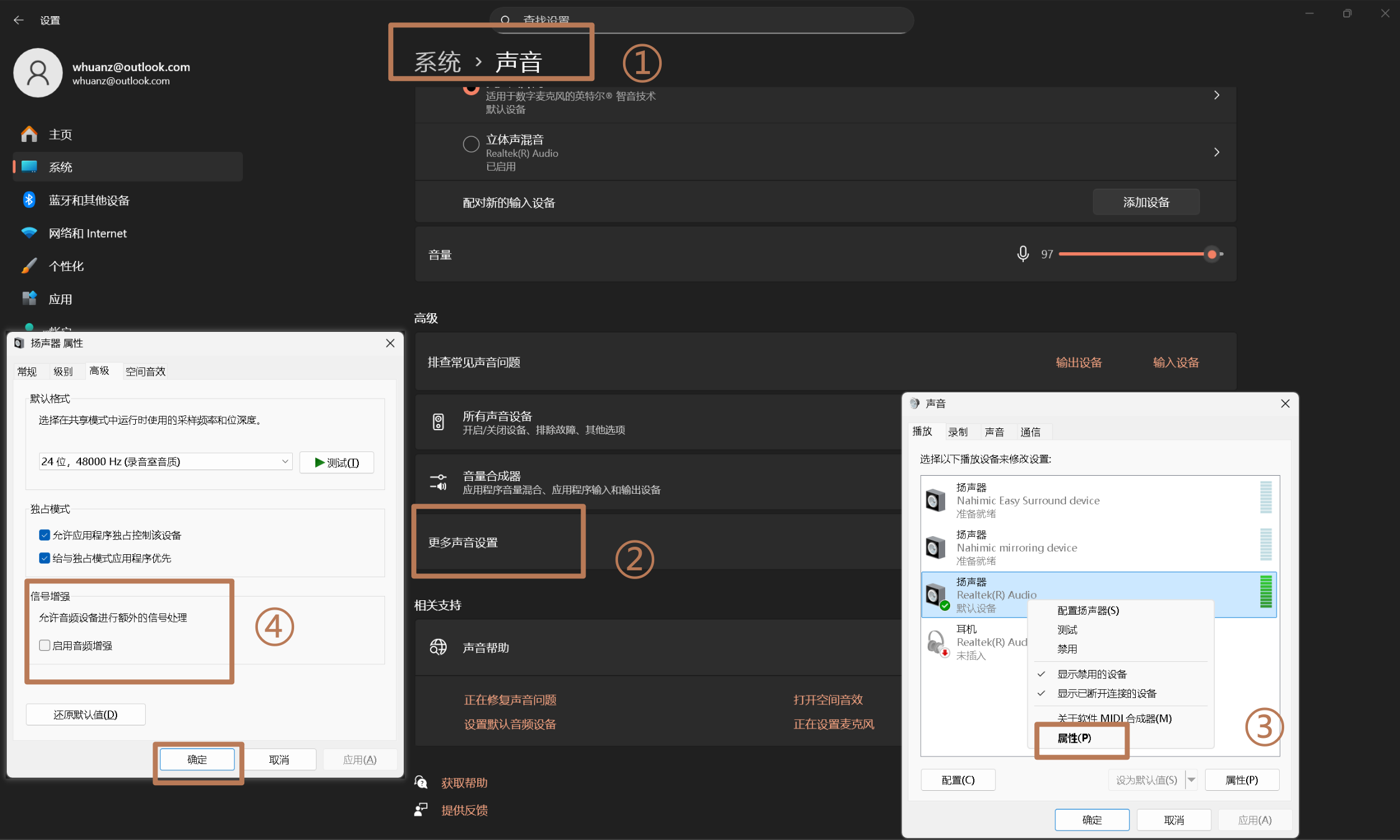The height and width of the screenshot is (840, 1400).
Task: Adjust the microphone volume slider
Action: coord(1211,254)
